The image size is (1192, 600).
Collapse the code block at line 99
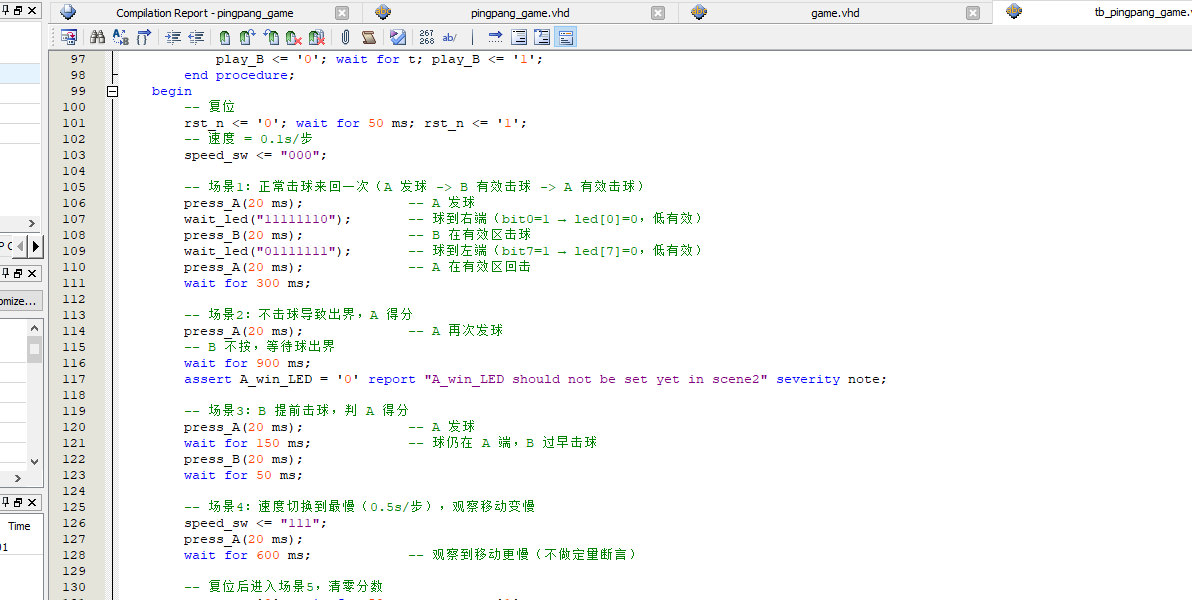click(x=113, y=91)
